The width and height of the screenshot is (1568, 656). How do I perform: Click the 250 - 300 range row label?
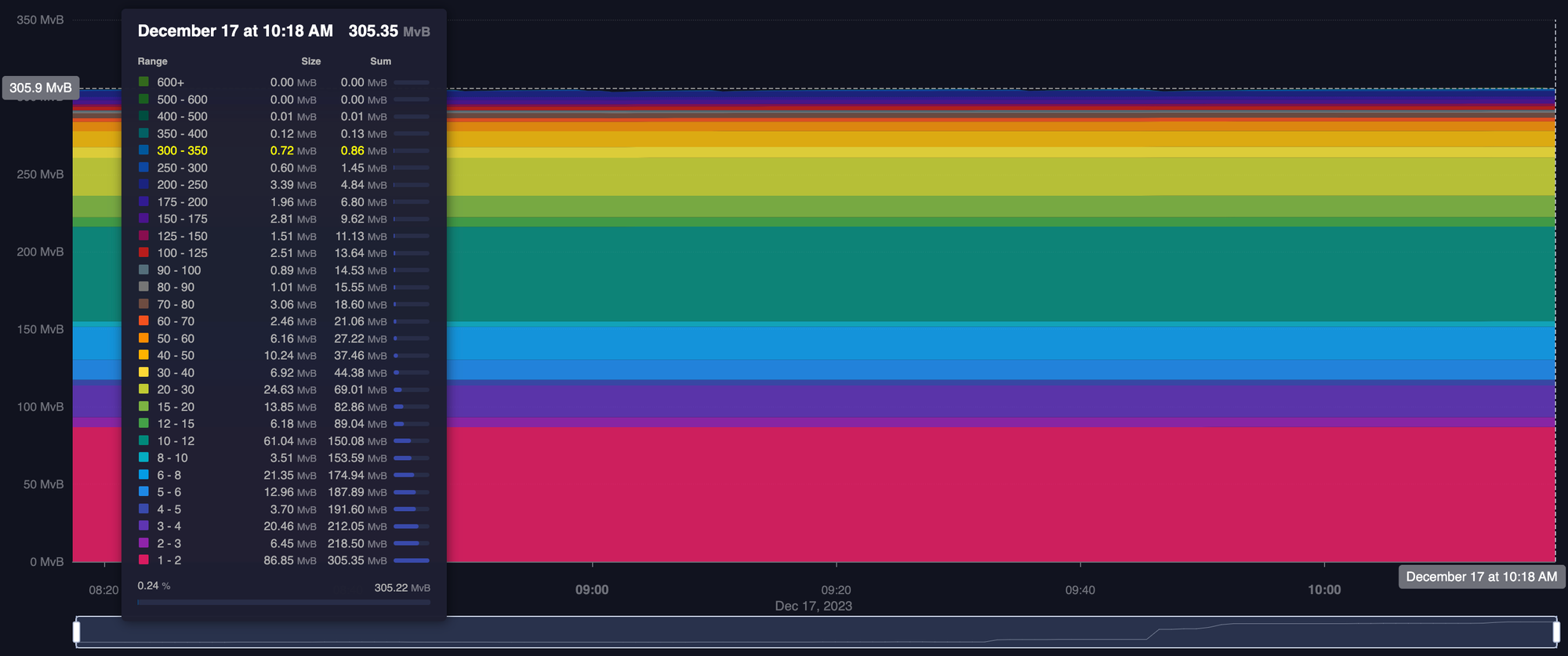[182, 168]
